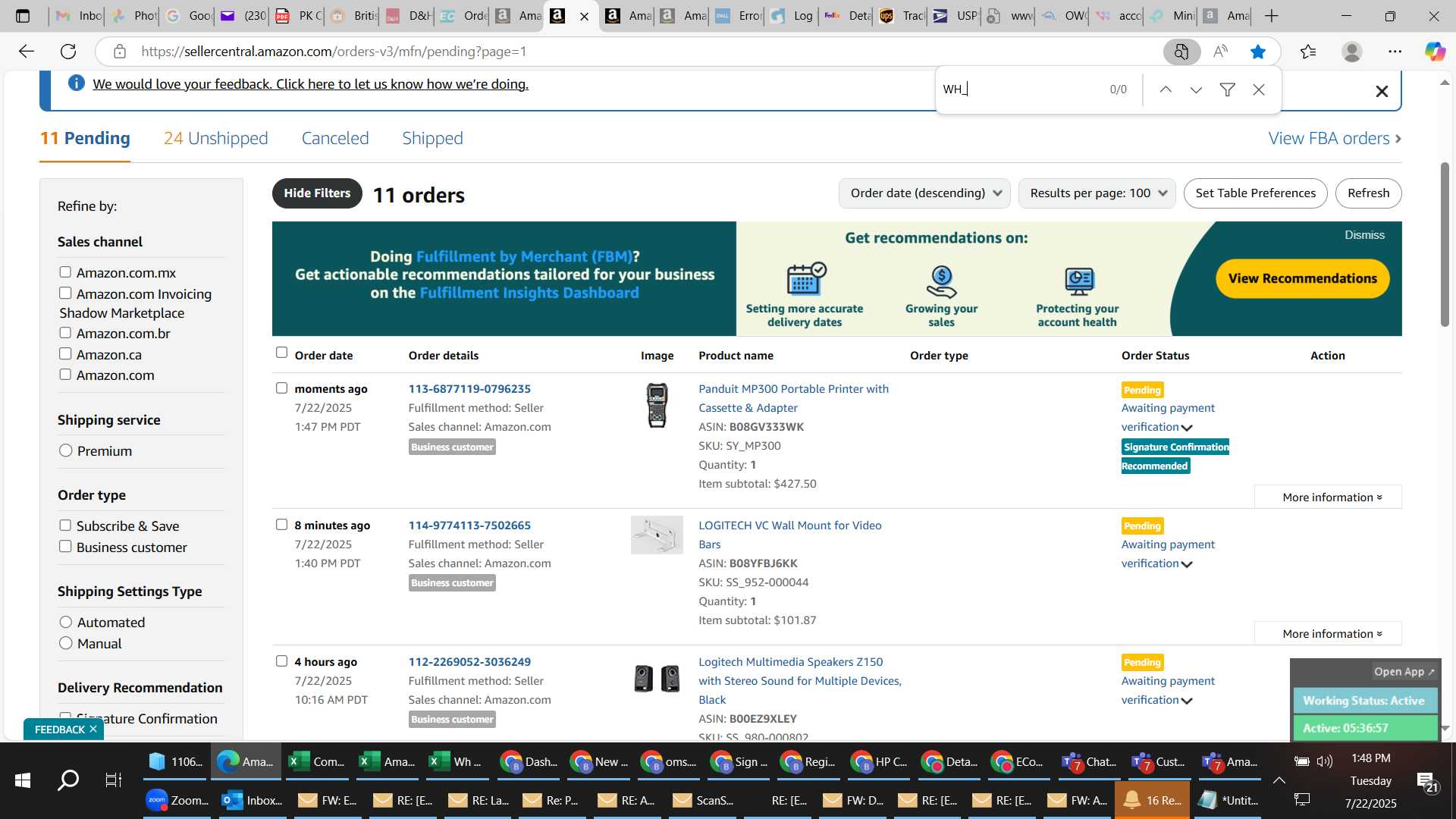
Task: Close the FEEDBACK tag with its X
Action: tap(93, 729)
